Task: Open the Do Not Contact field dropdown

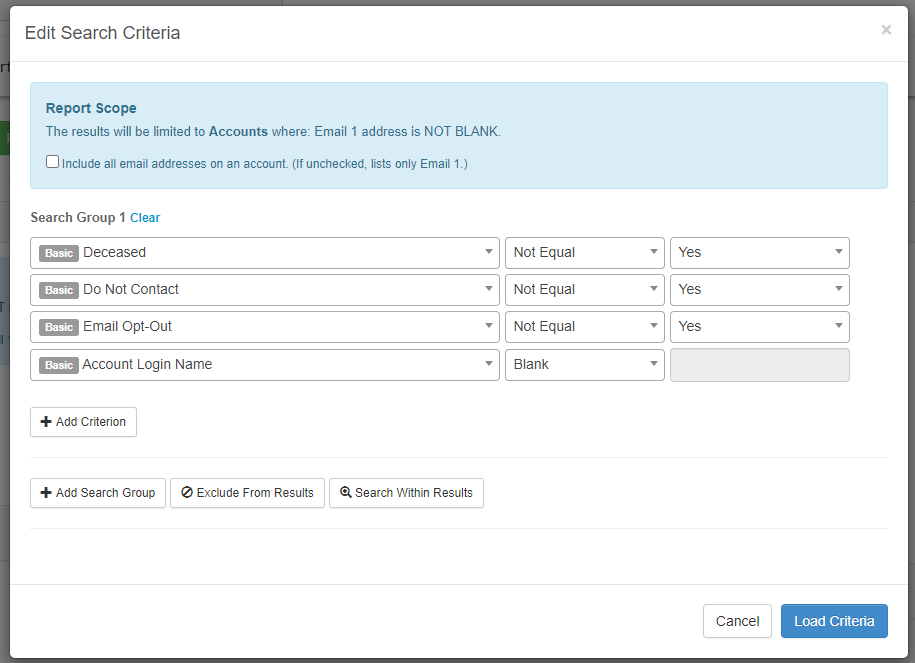Action: pyautogui.click(x=265, y=290)
